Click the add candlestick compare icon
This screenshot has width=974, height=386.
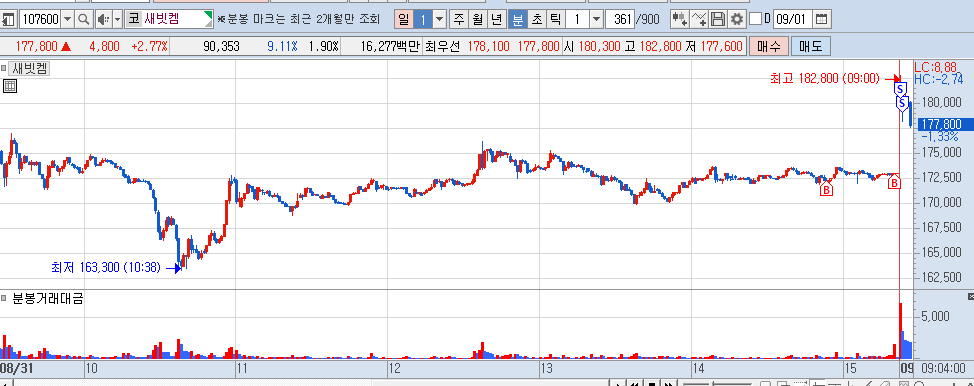pos(680,19)
